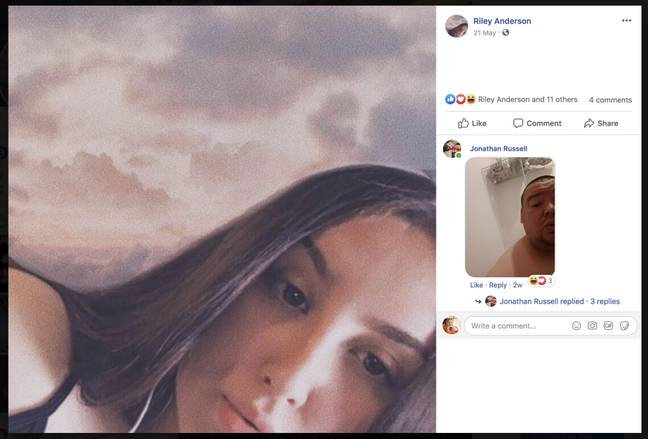The image size is (648, 439).
Task: Click Riley Anderson's profile picture avatar
Action: tap(456, 26)
